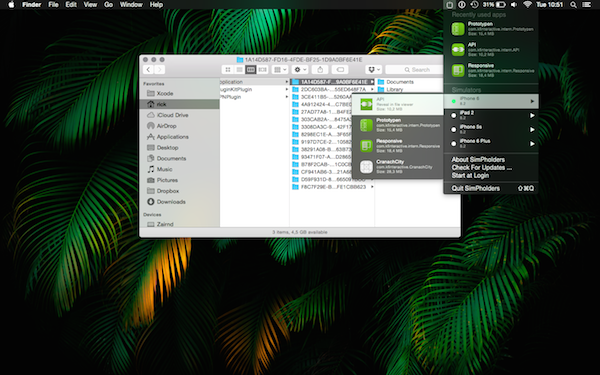Click the Finder Search field
Screen dimensions: 600x375
[x=414, y=70]
